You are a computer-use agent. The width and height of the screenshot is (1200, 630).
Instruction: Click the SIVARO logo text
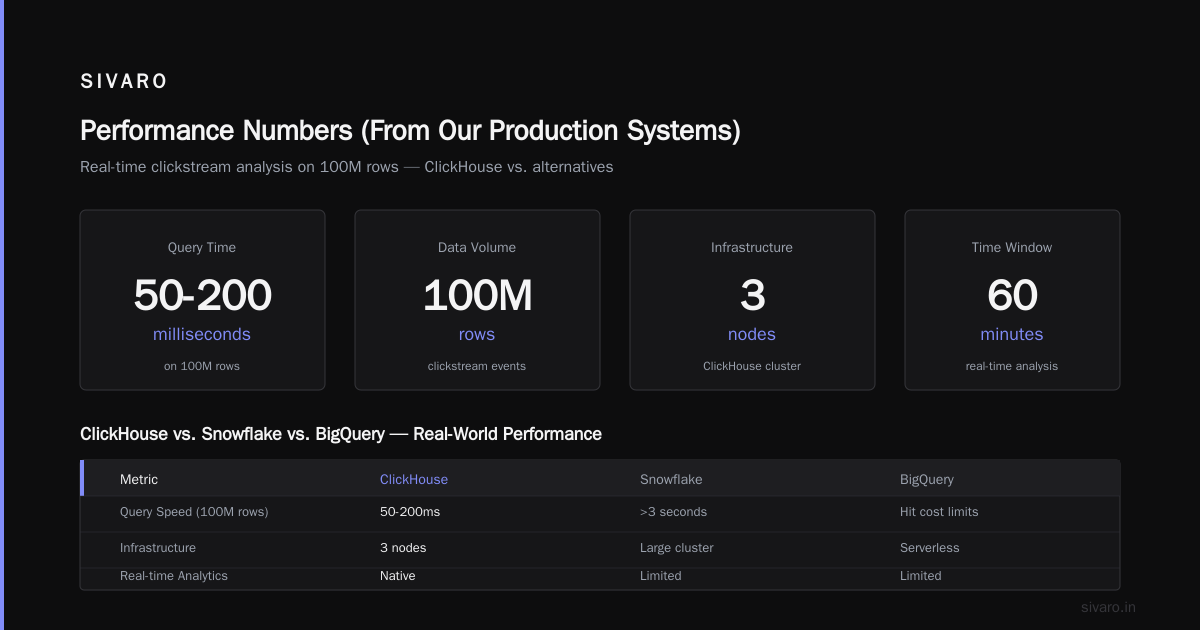click(x=124, y=82)
